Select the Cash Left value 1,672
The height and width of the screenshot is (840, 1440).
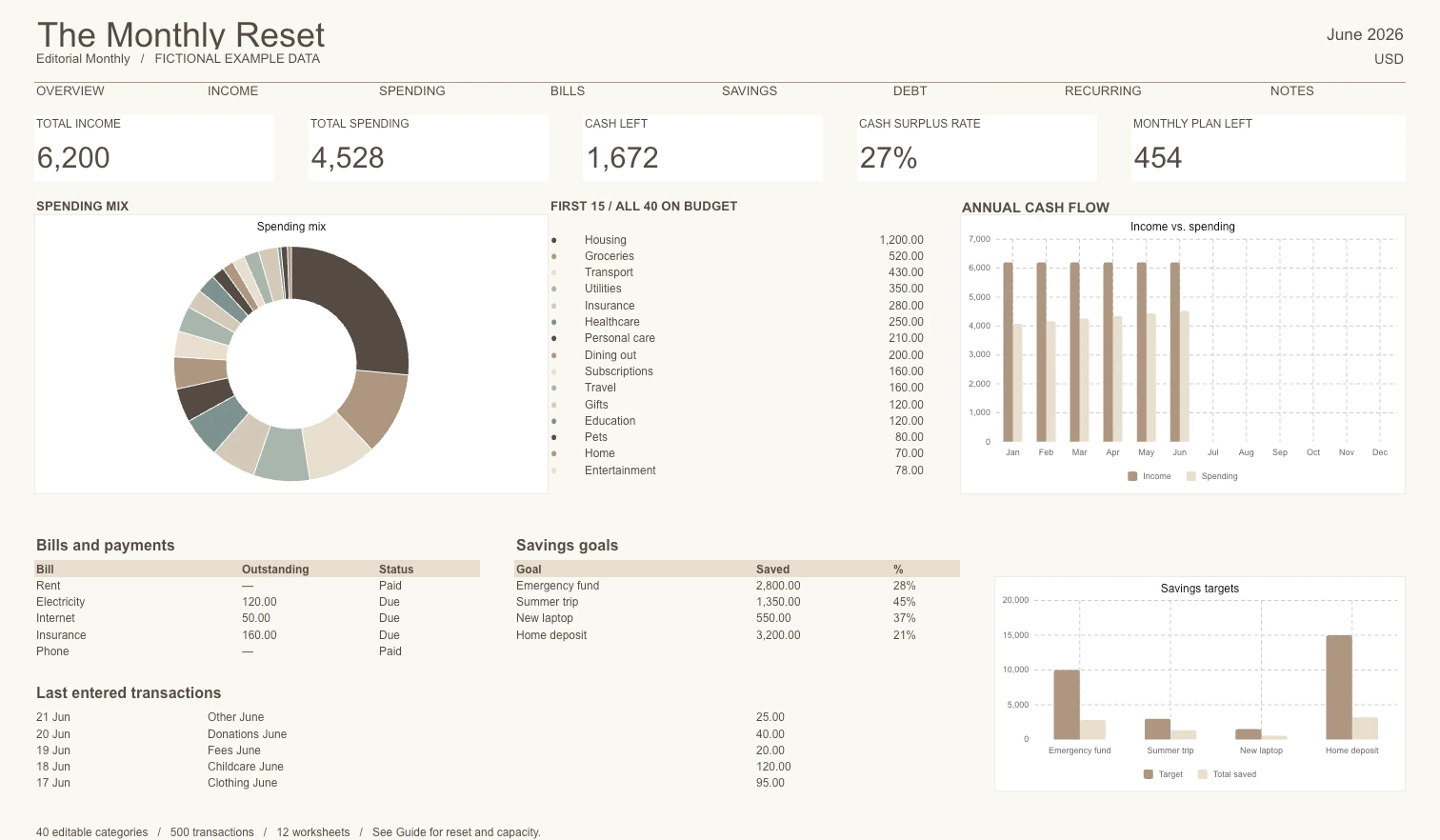[x=622, y=158]
